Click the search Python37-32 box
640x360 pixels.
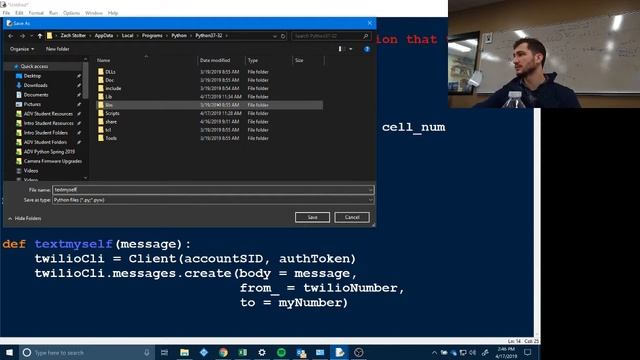(x=331, y=36)
